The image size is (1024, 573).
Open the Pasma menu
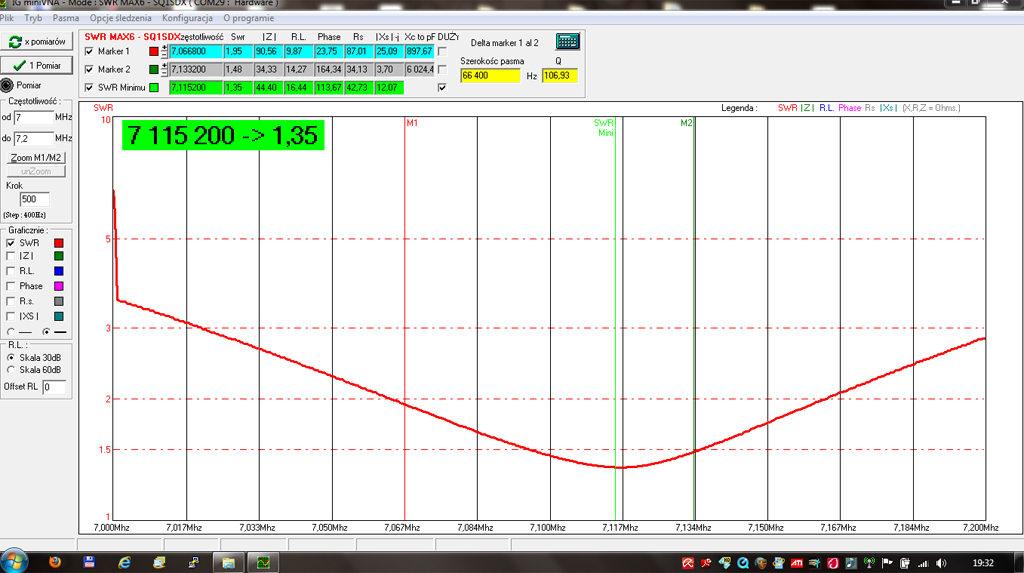tap(65, 18)
